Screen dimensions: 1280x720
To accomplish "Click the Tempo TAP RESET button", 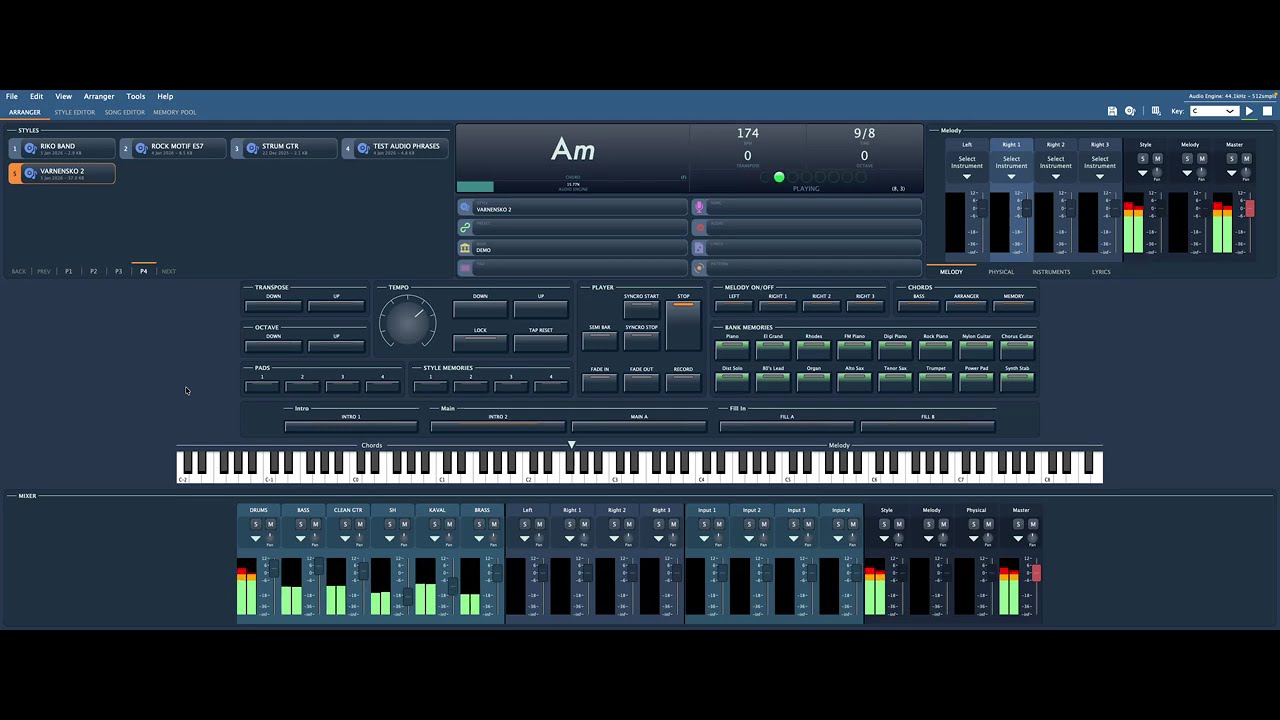I will [540, 342].
